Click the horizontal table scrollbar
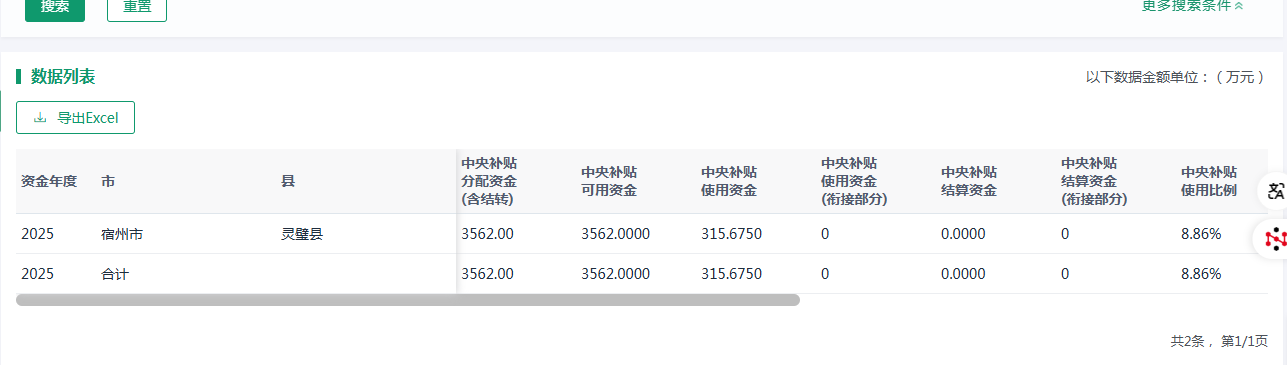Image resolution: width=1287 pixels, height=365 pixels. [x=408, y=299]
